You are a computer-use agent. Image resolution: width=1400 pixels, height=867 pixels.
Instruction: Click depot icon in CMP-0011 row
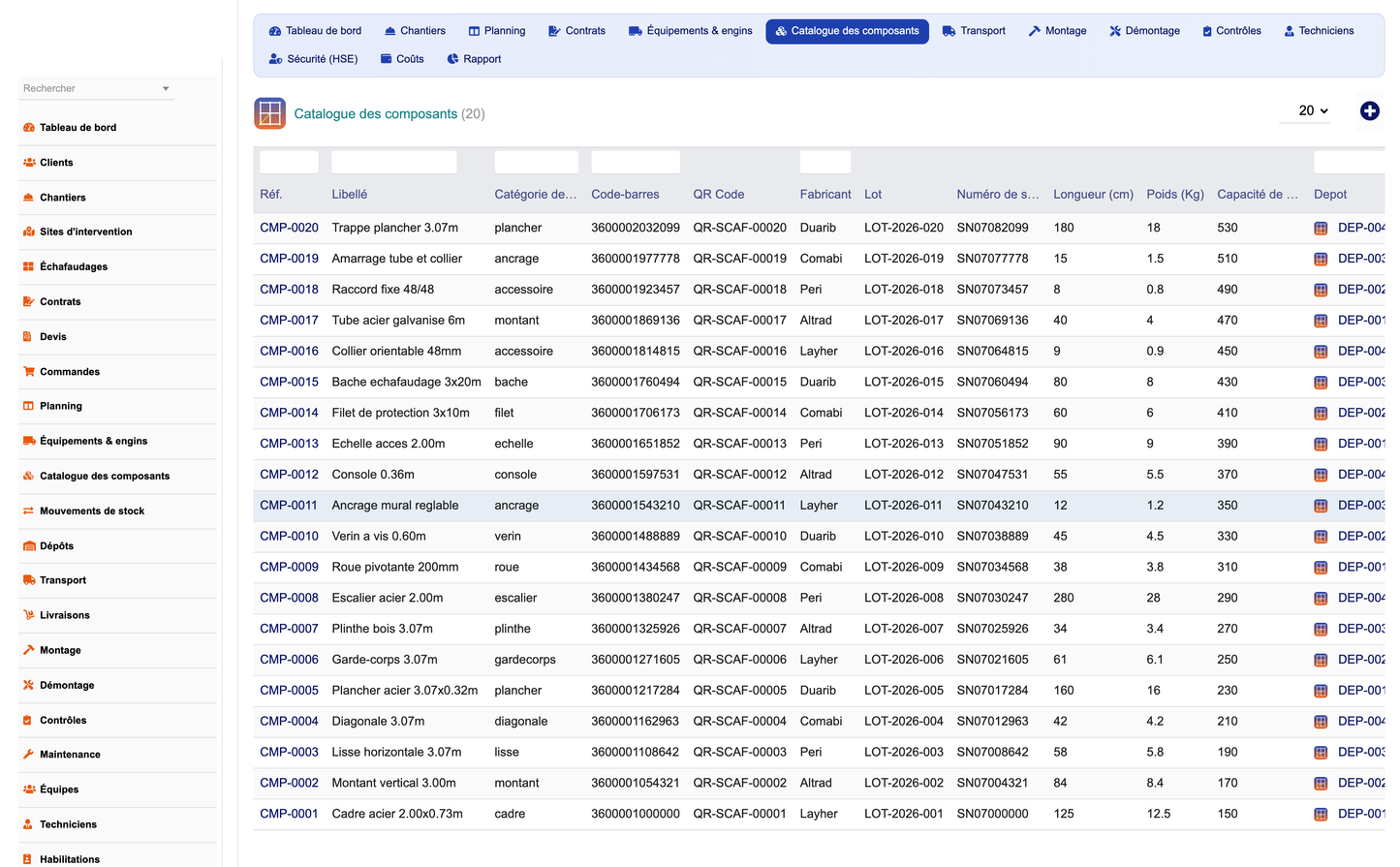tap(1321, 506)
